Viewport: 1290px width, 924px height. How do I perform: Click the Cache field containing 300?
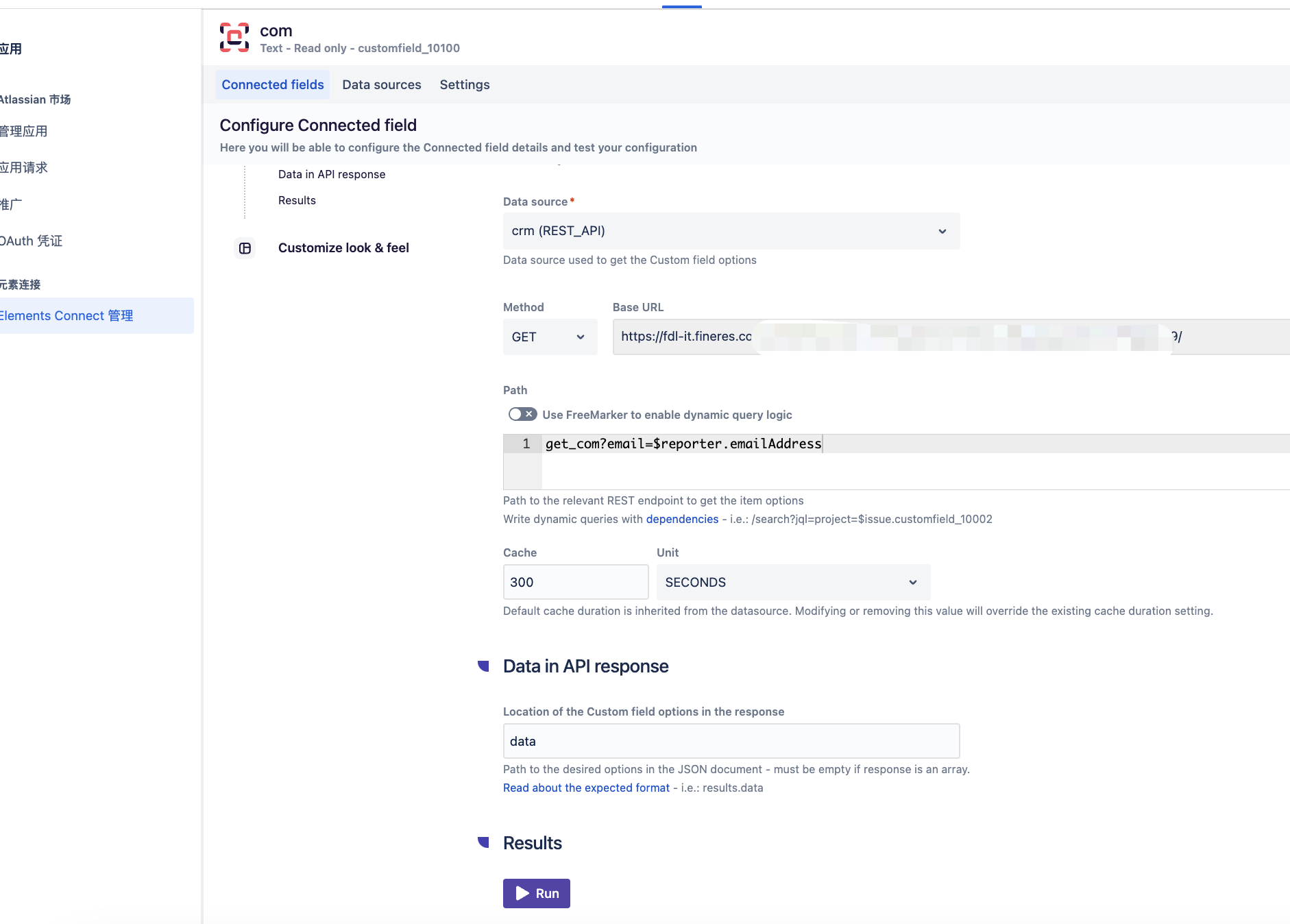coord(576,582)
